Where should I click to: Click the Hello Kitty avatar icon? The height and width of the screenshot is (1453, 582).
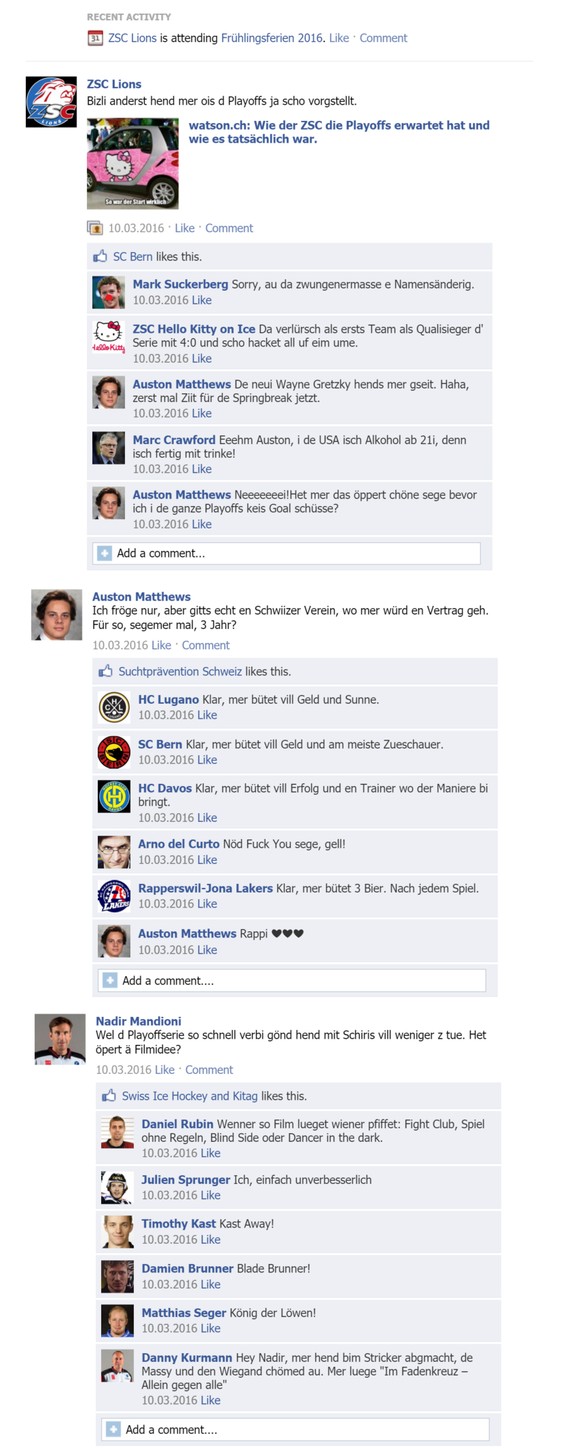tap(109, 337)
